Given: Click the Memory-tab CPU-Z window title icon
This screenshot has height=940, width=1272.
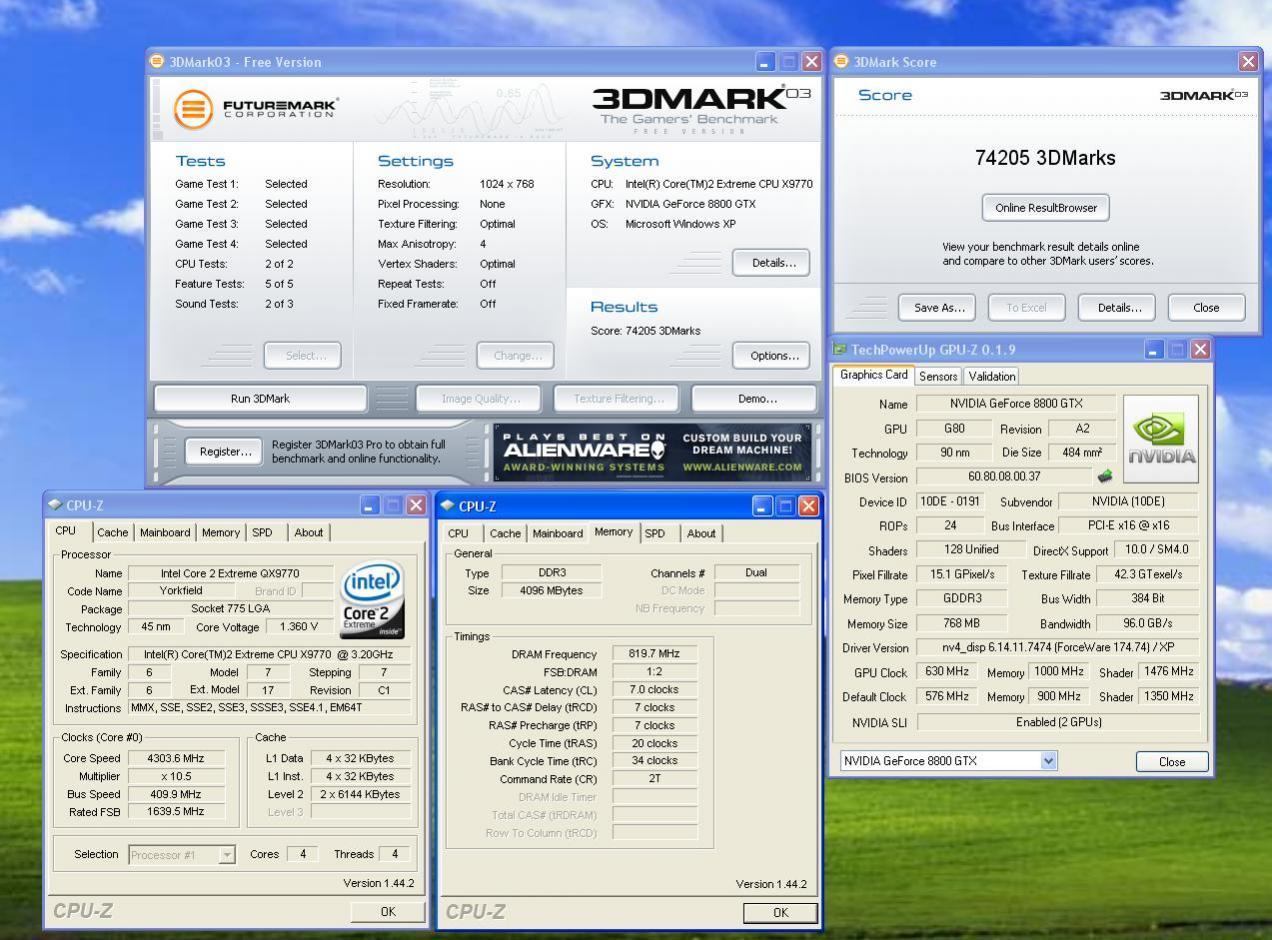Looking at the screenshot, I should 447,506.
